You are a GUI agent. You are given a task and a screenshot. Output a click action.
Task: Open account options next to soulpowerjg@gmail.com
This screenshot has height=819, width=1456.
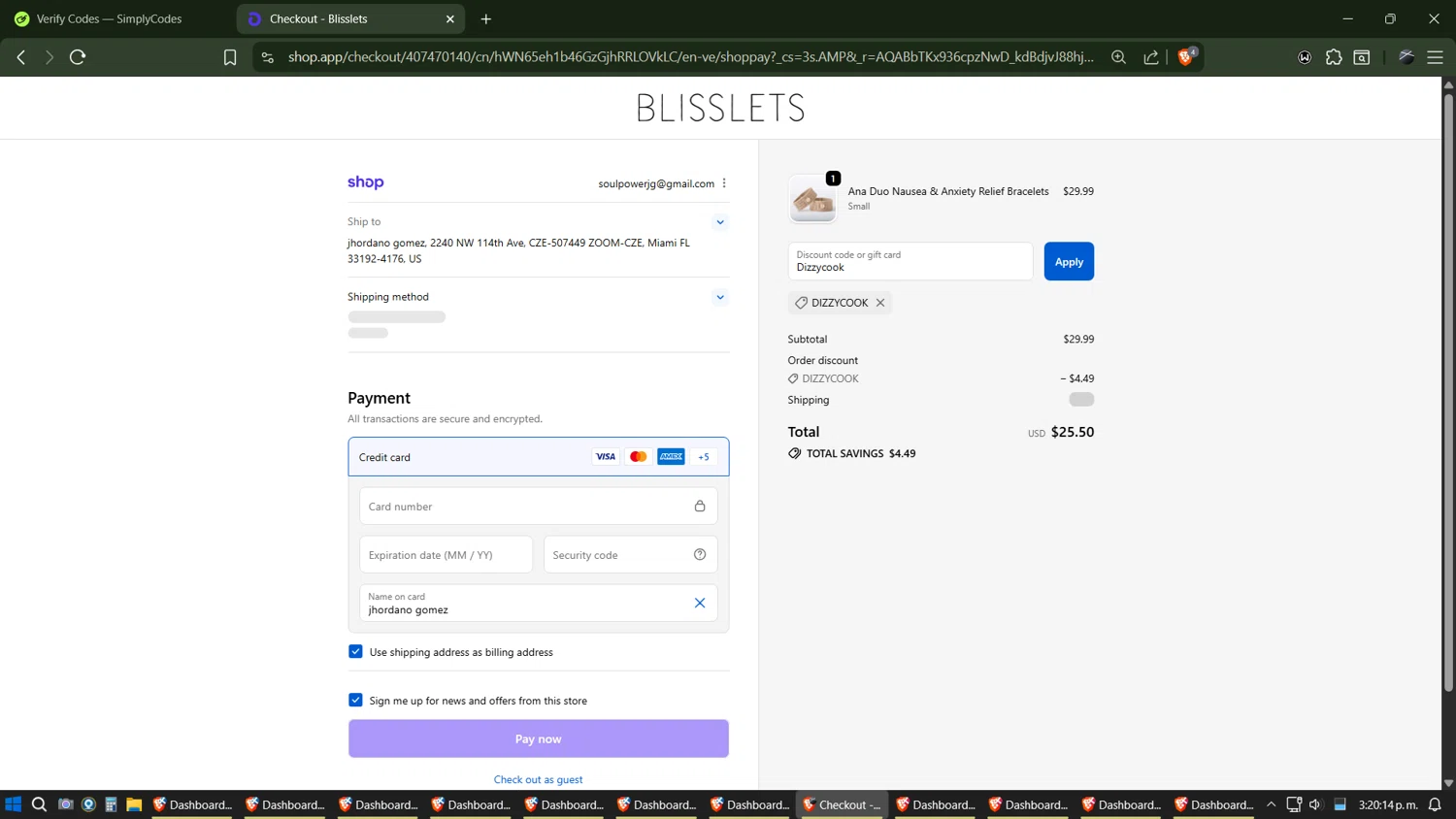724,183
